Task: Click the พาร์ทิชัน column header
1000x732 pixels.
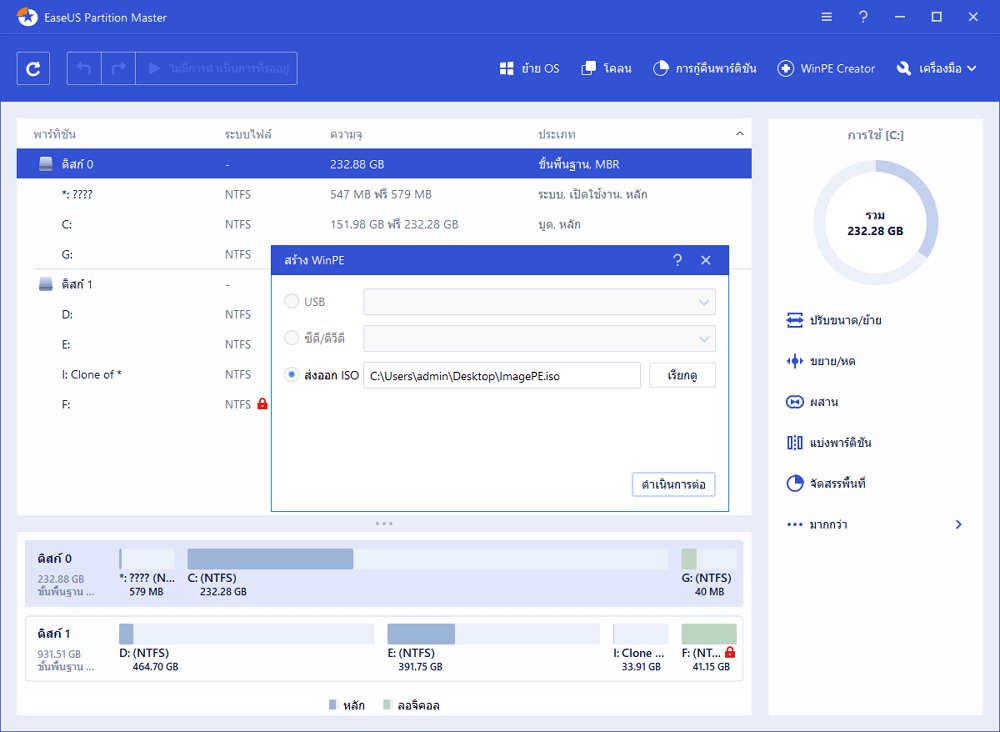Action: [55, 135]
